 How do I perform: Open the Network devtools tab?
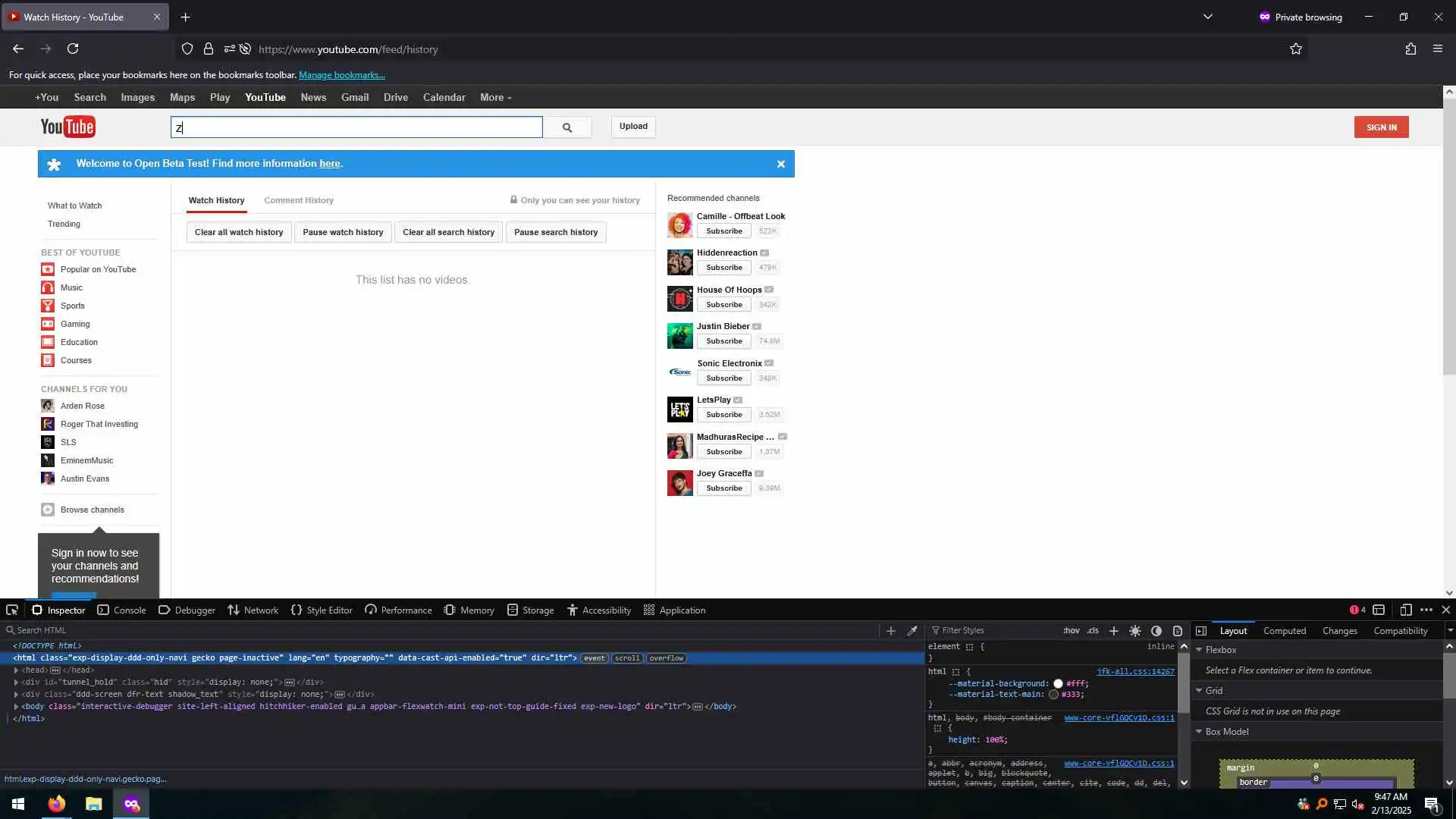[x=253, y=610]
